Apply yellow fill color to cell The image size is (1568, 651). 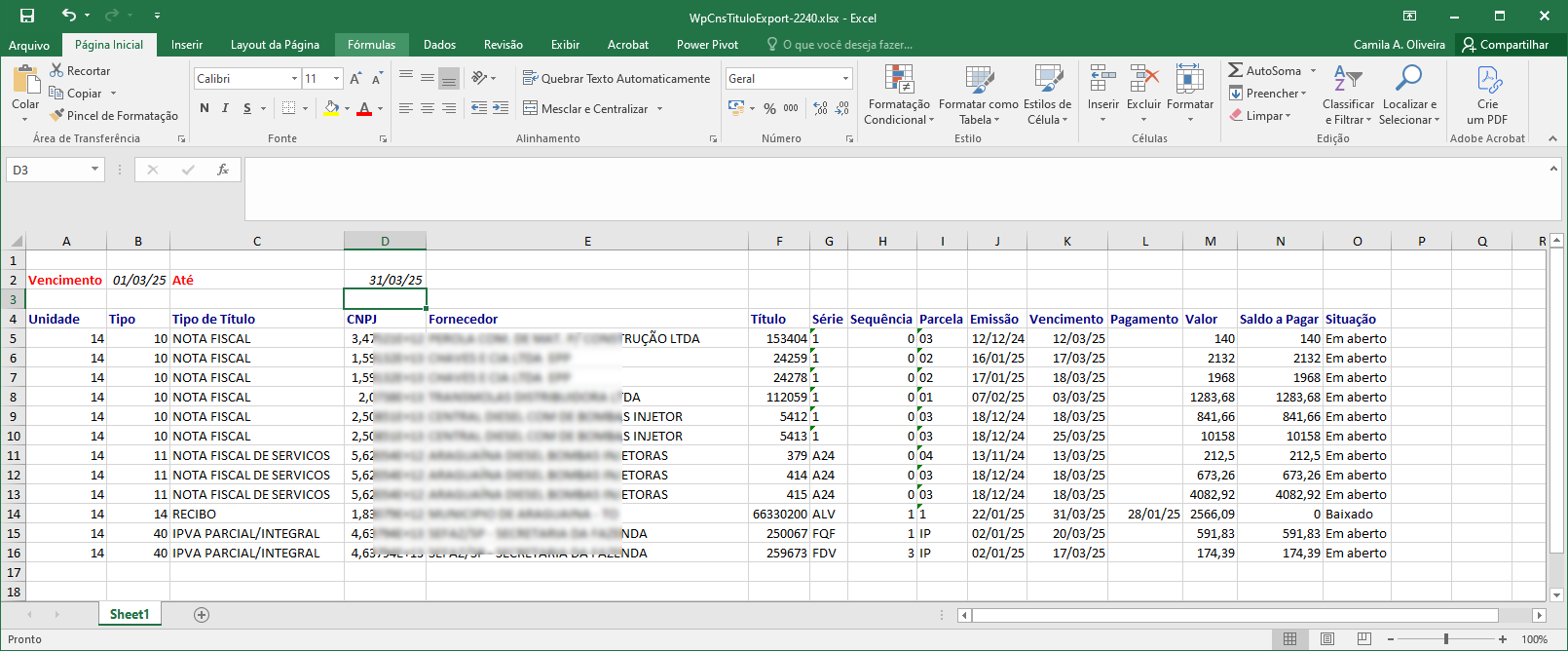[331, 108]
